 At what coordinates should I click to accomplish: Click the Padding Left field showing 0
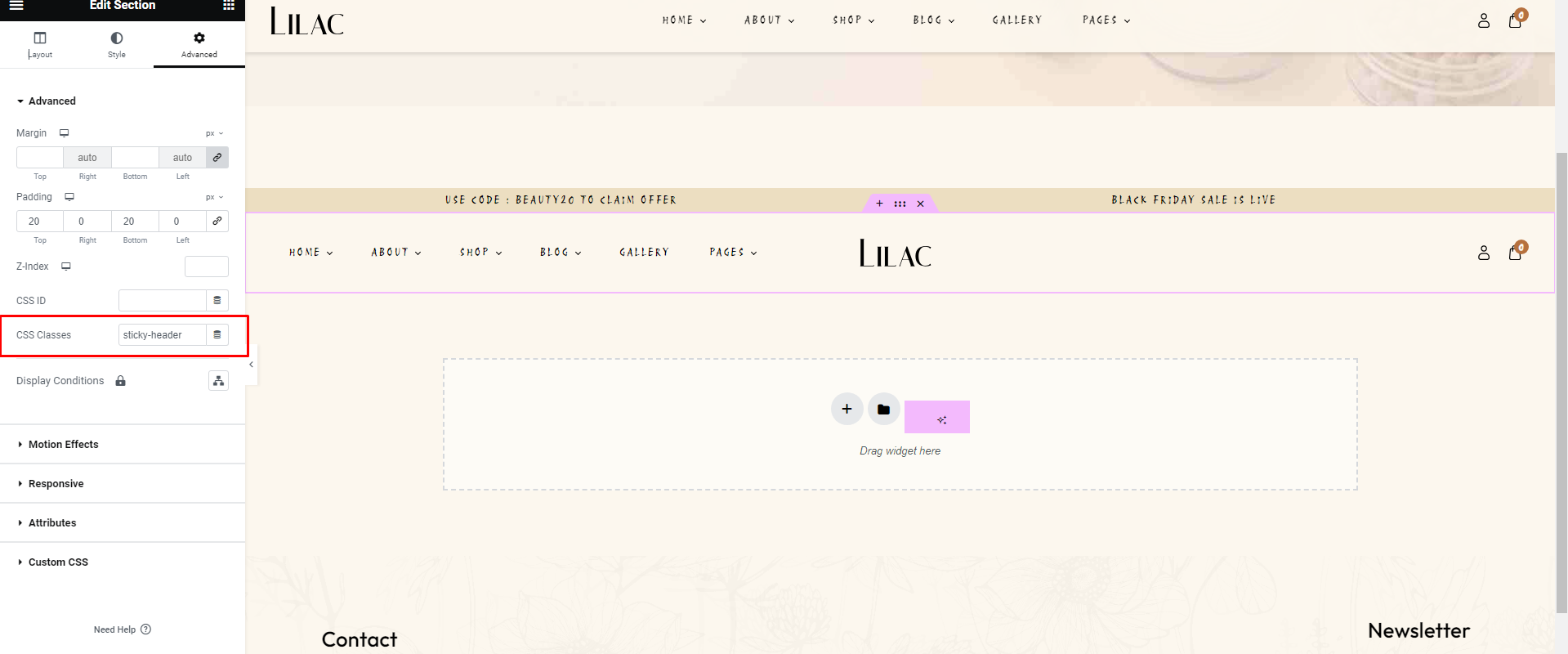point(182,222)
